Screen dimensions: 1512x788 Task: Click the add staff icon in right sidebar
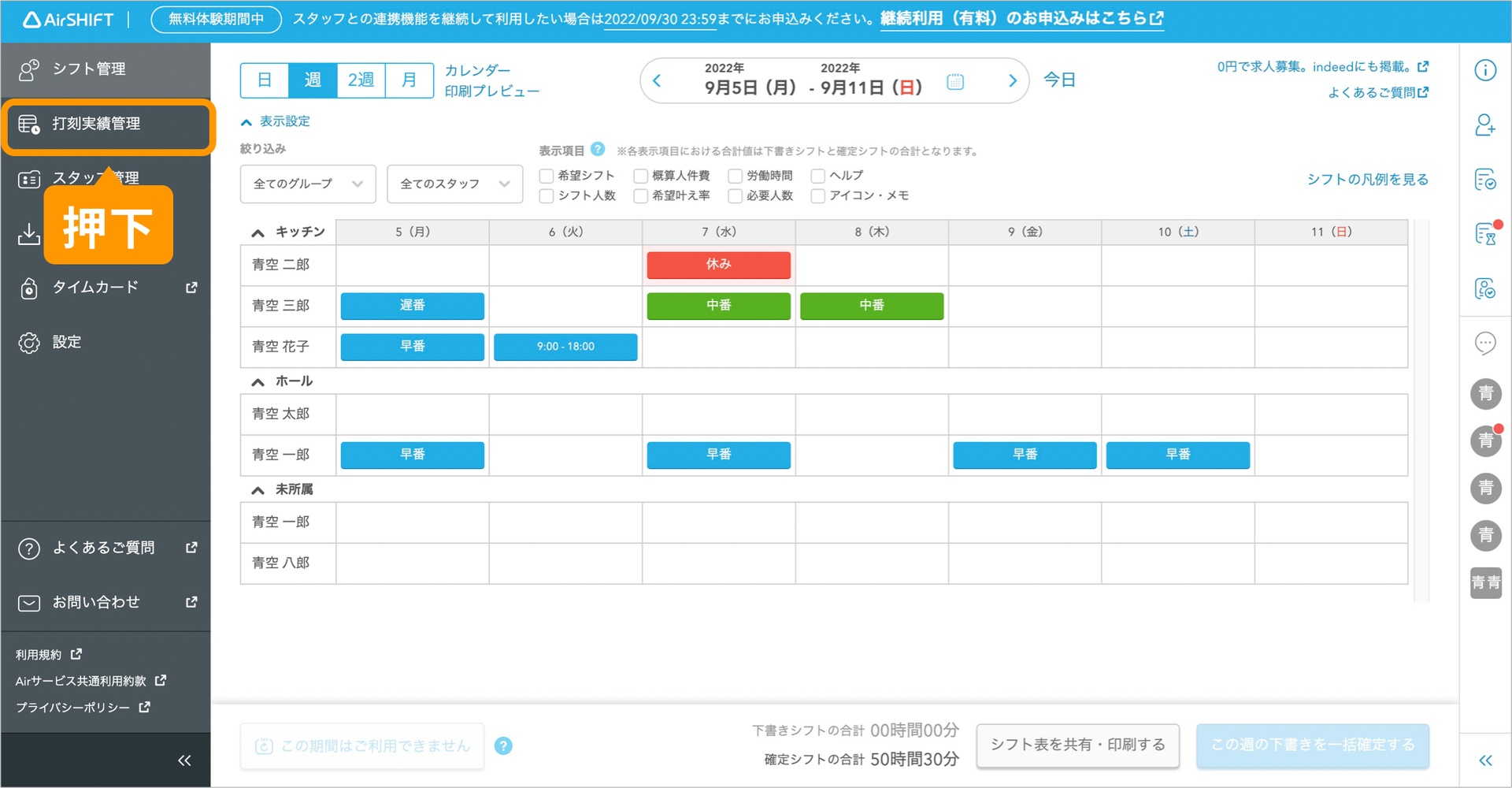[1484, 125]
